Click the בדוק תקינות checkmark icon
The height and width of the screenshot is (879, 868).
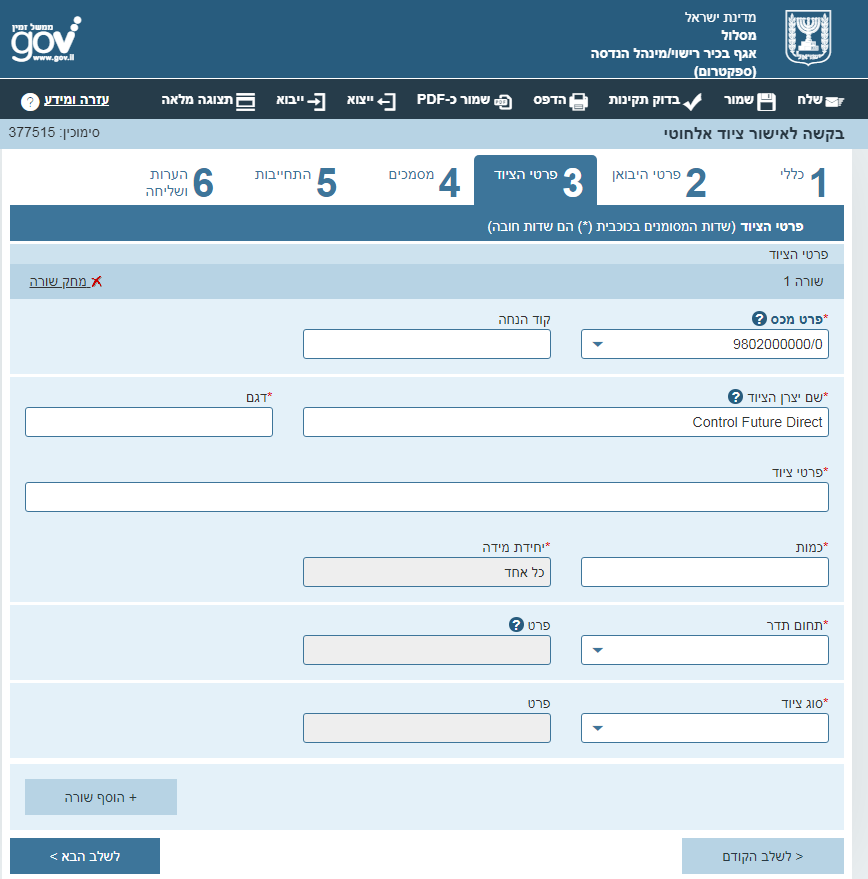692,101
